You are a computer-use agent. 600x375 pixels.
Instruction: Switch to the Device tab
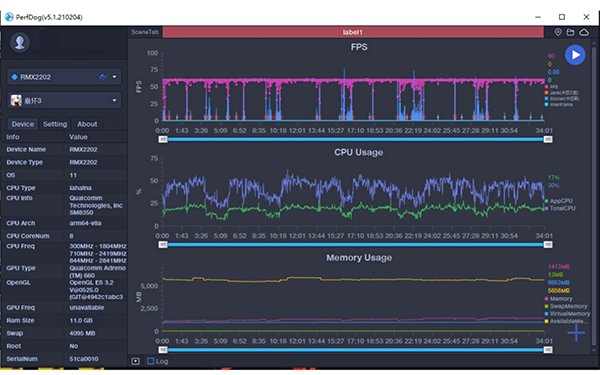(23, 124)
